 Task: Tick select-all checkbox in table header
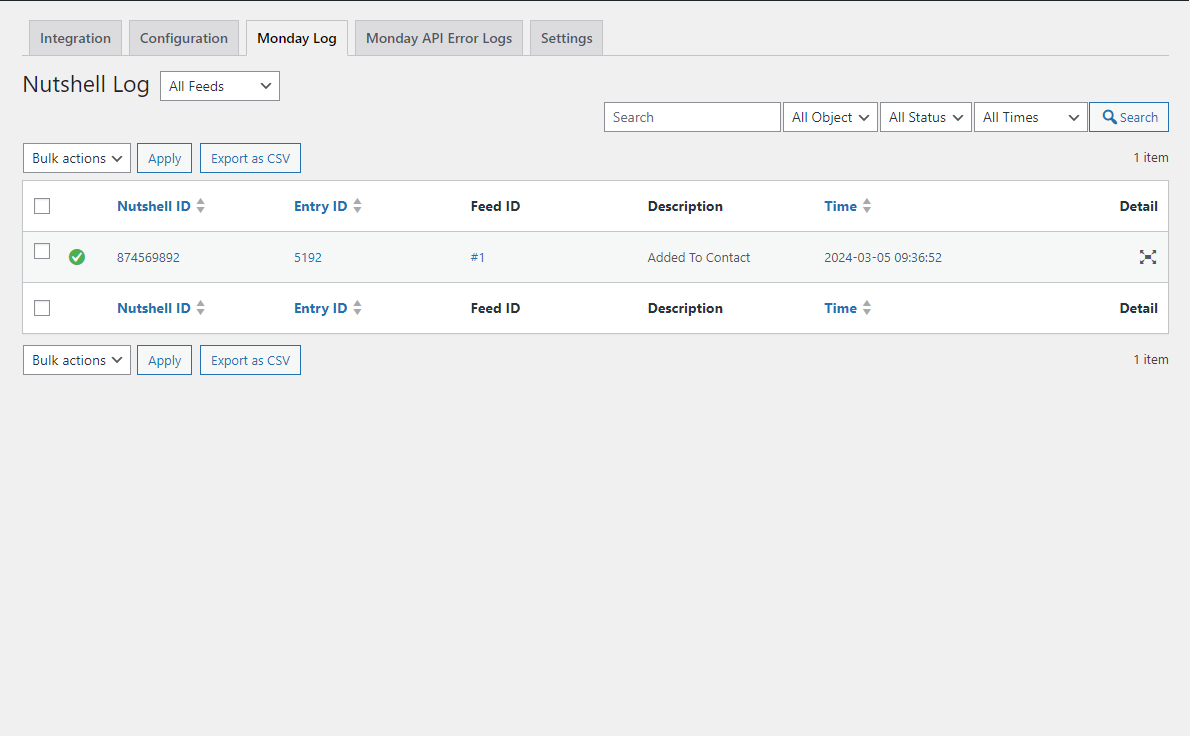pos(42,206)
